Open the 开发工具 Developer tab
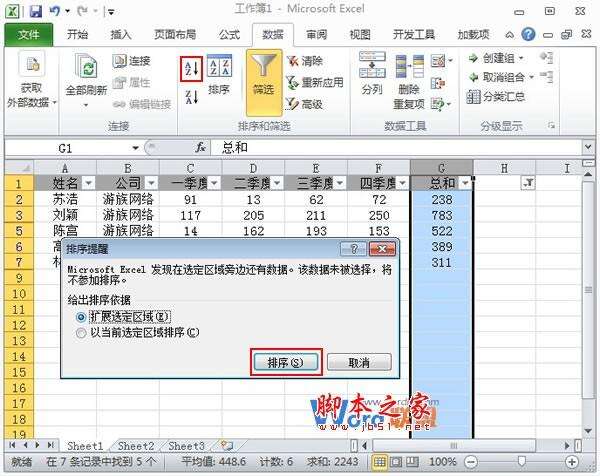 coord(414,34)
